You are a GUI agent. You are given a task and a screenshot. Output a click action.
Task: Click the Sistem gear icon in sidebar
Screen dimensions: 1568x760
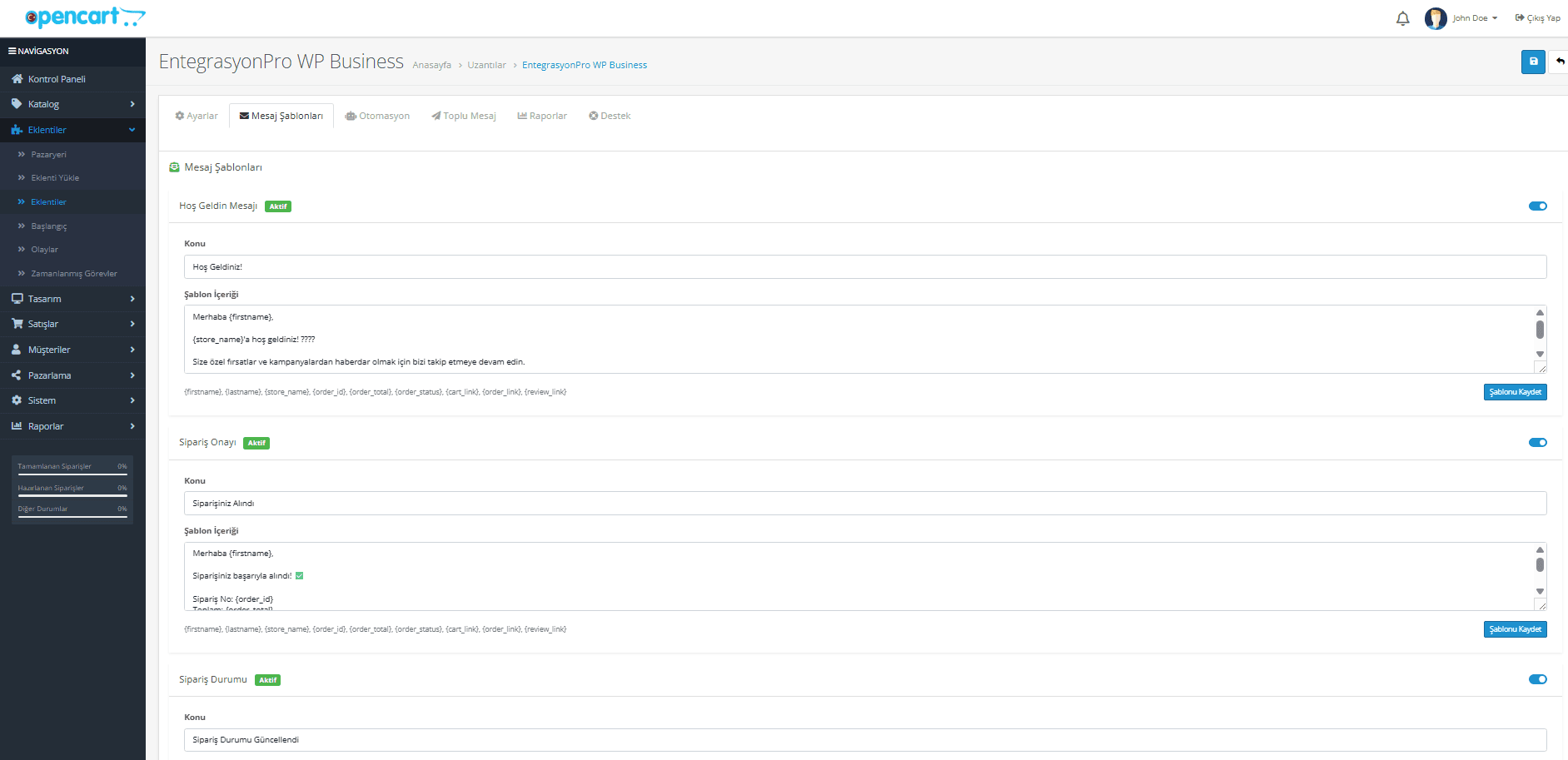[x=17, y=400]
